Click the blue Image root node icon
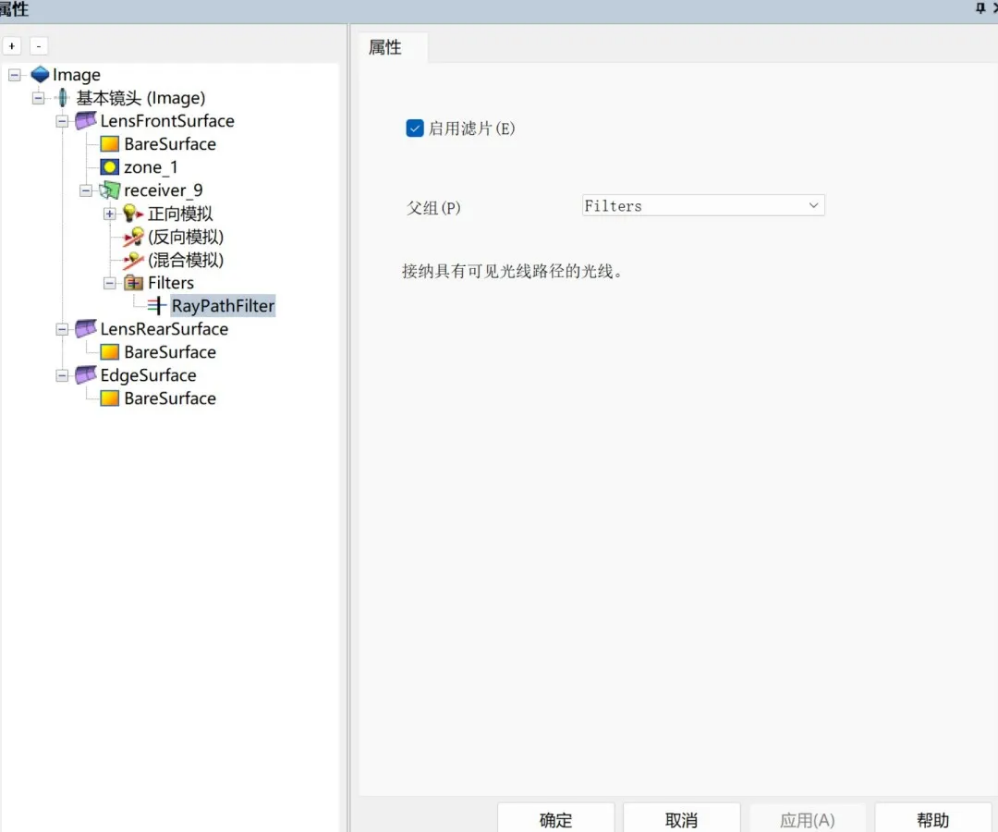The width and height of the screenshot is (998, 832). pos(40,75)
